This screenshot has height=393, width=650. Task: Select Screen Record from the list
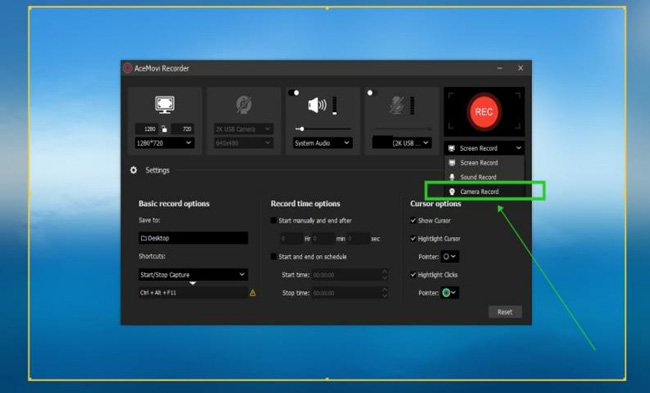click(484, 163)
